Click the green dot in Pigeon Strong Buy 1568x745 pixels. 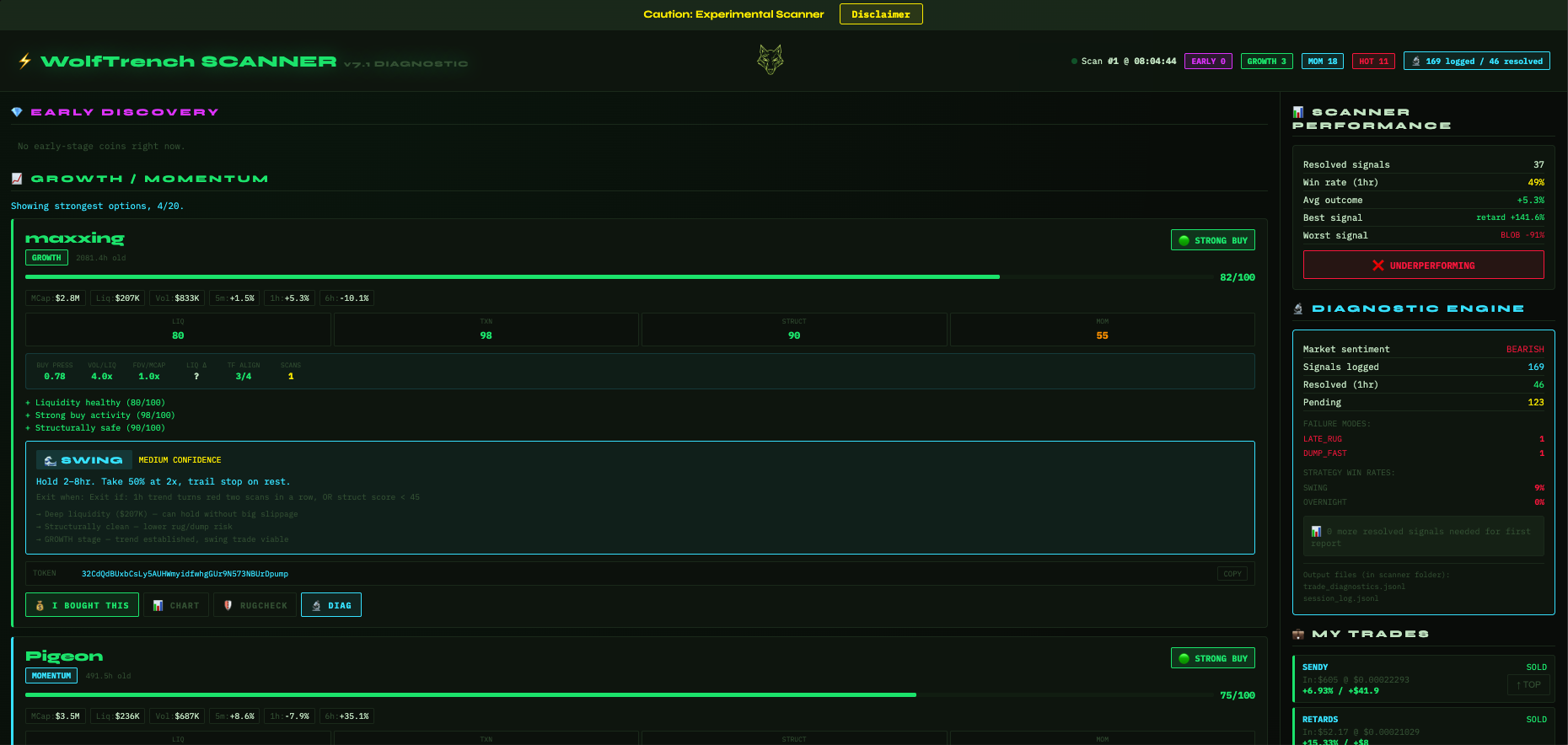pos(1184,658)
